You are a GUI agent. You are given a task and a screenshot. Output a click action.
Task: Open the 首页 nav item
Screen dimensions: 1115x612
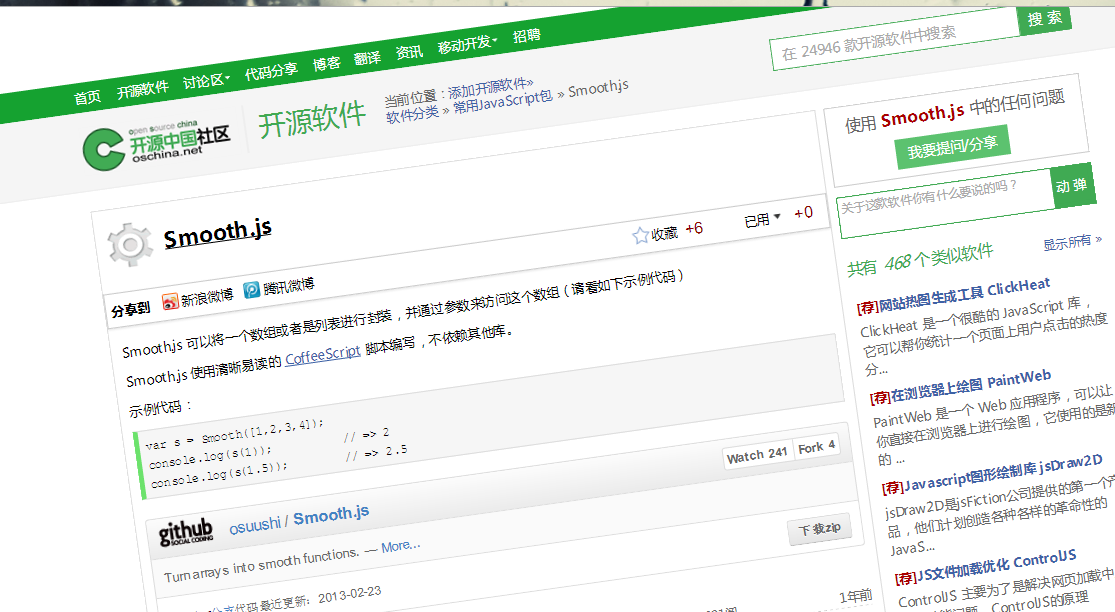click(87, 97)
